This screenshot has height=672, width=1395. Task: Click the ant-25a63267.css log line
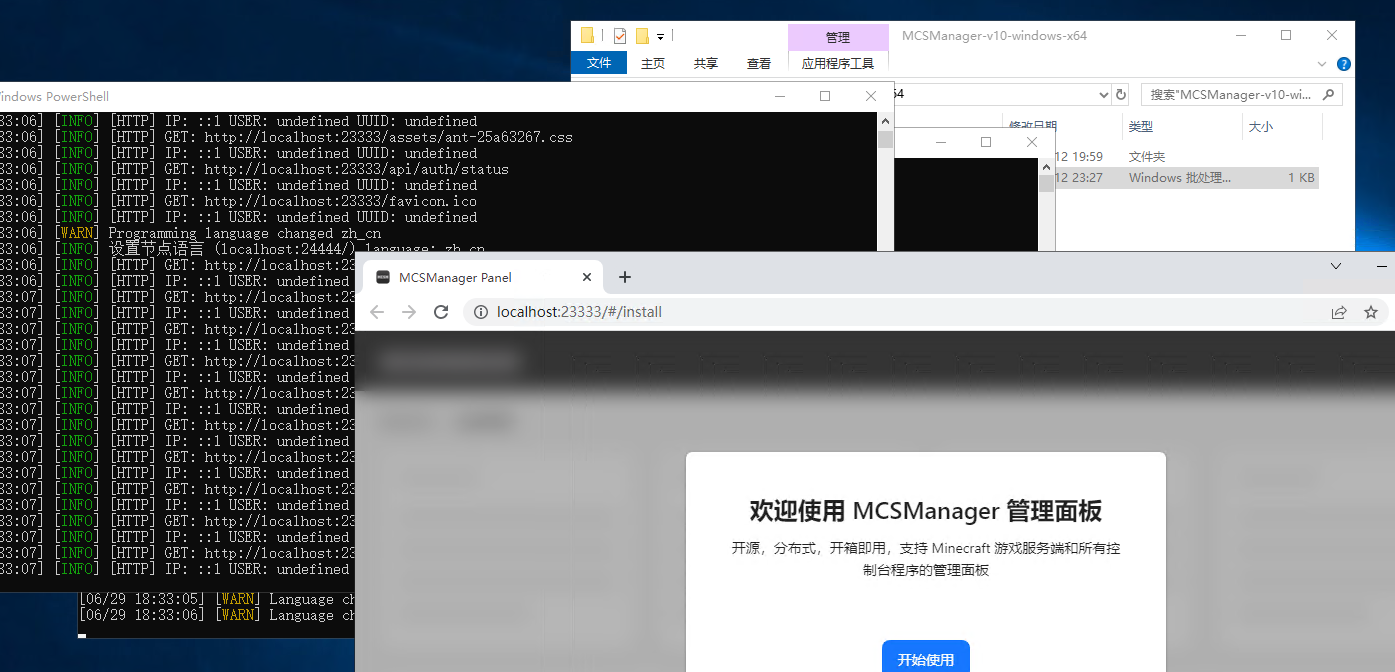click(286, 137)
